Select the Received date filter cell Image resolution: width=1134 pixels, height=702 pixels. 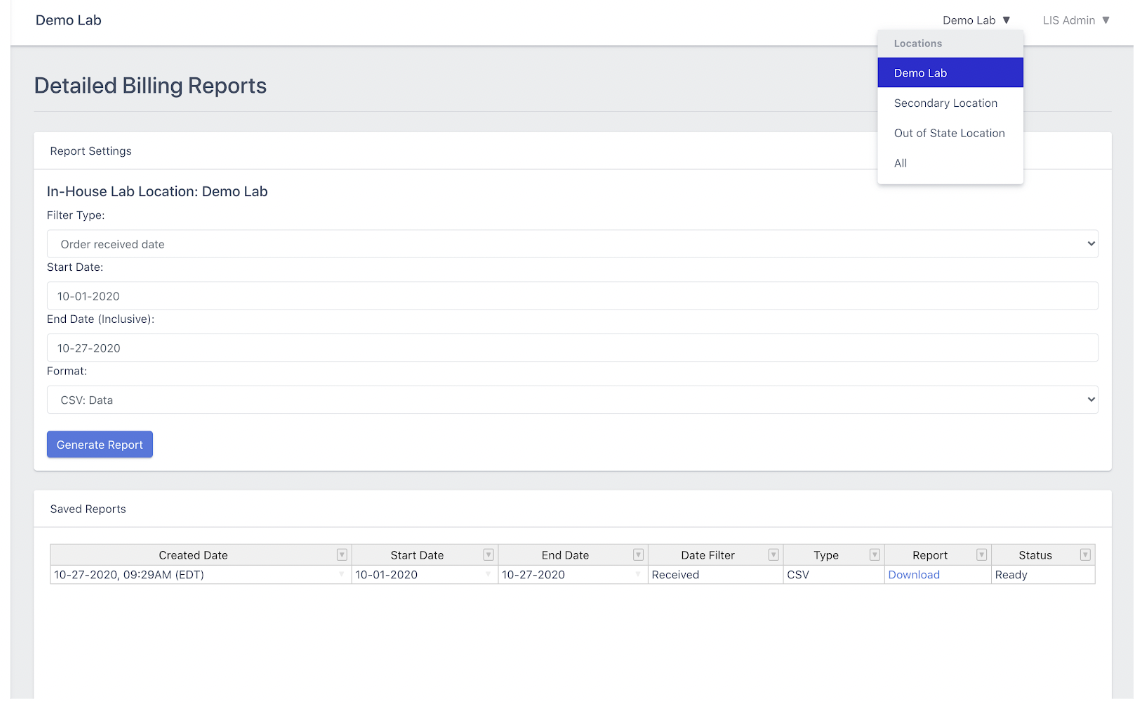tap(715, 575)
